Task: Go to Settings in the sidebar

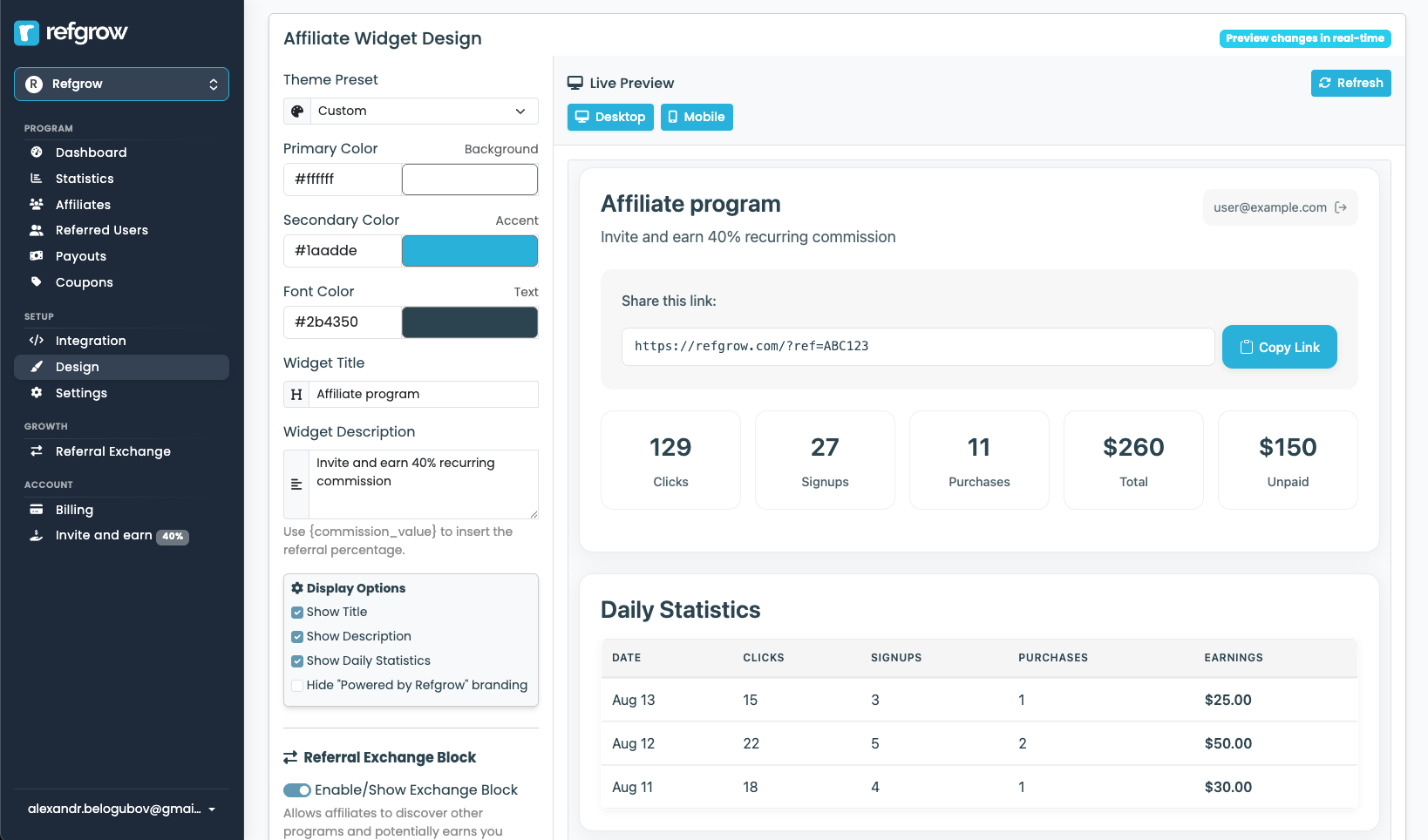Action: (x=81, y=393)
